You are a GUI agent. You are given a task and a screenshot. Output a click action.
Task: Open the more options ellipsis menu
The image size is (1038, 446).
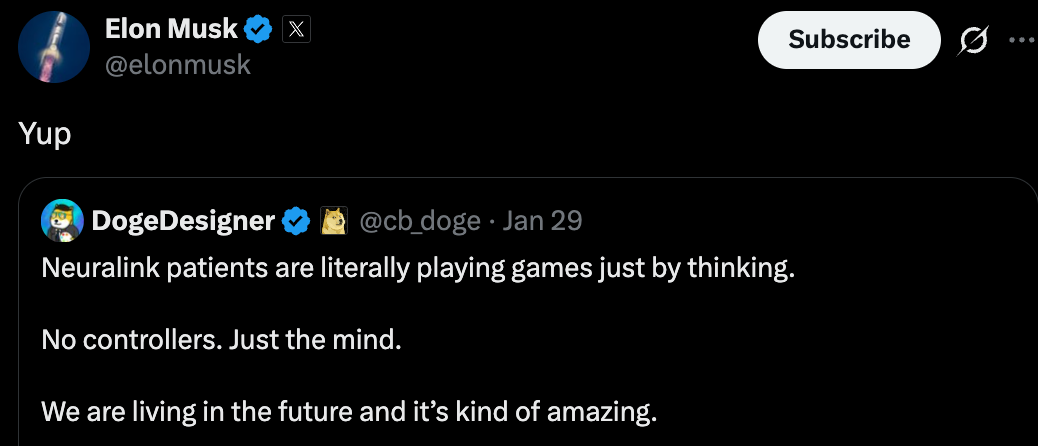point(1021,40)
